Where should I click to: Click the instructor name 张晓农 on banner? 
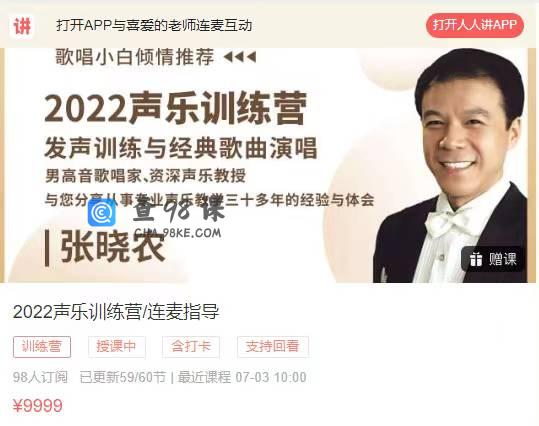click(x=112, y=248)
